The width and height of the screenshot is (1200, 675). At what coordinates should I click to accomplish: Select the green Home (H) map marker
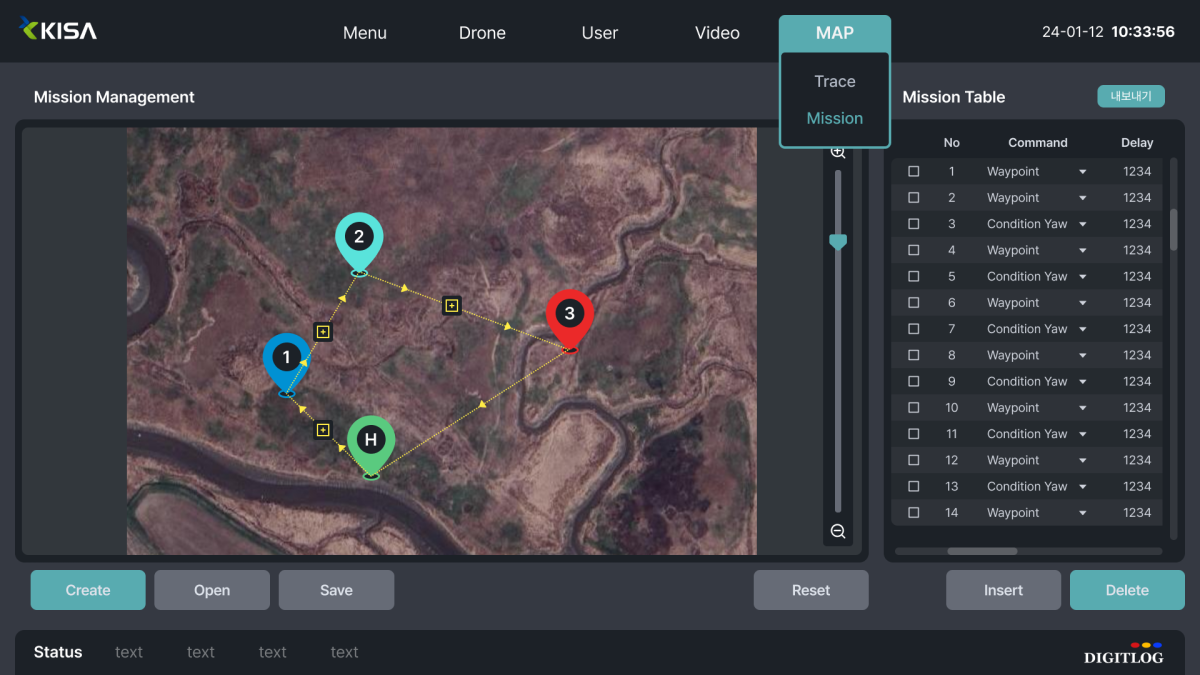coord(371,442)
